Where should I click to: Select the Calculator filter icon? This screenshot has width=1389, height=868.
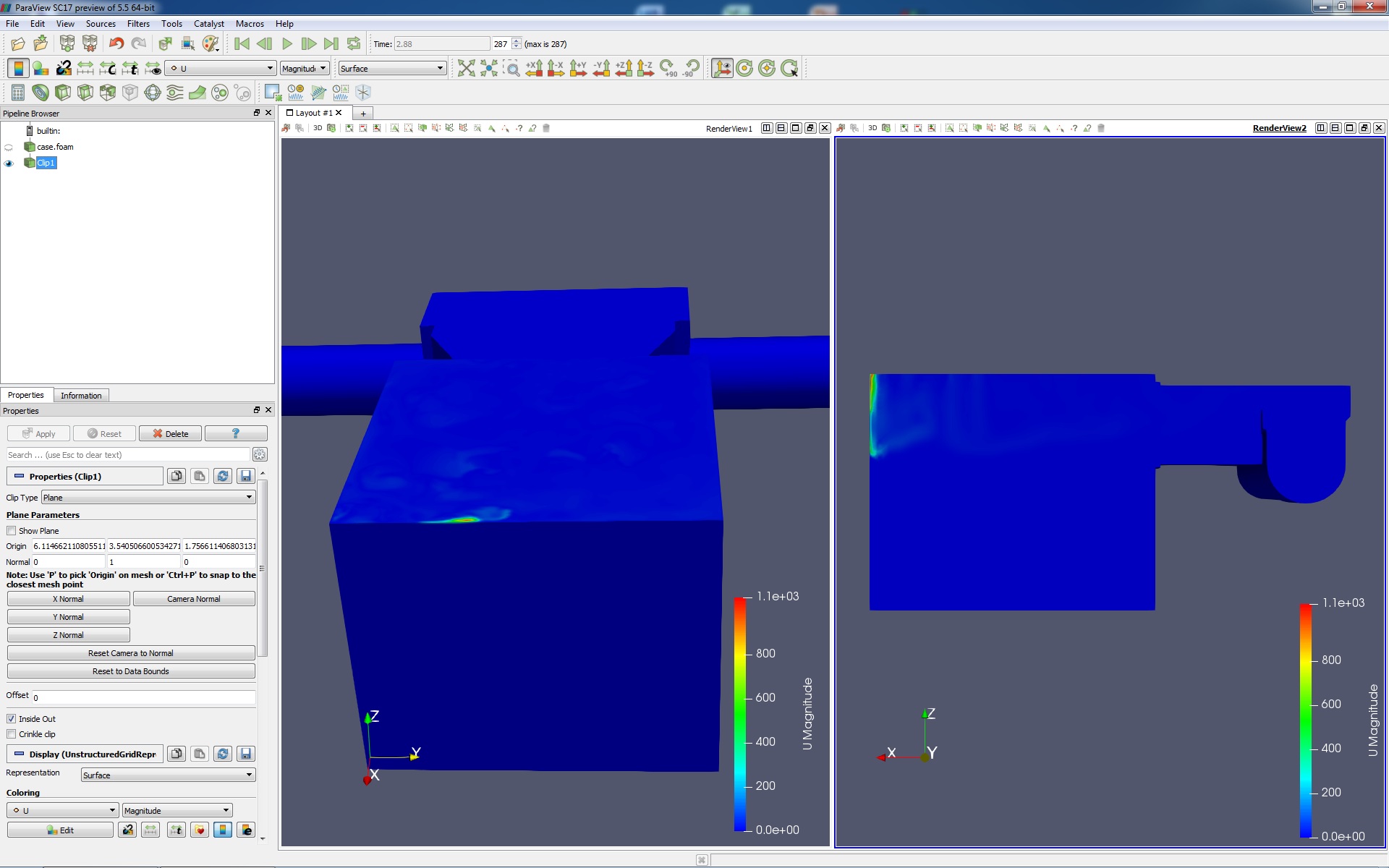click(x=17, y=93)
